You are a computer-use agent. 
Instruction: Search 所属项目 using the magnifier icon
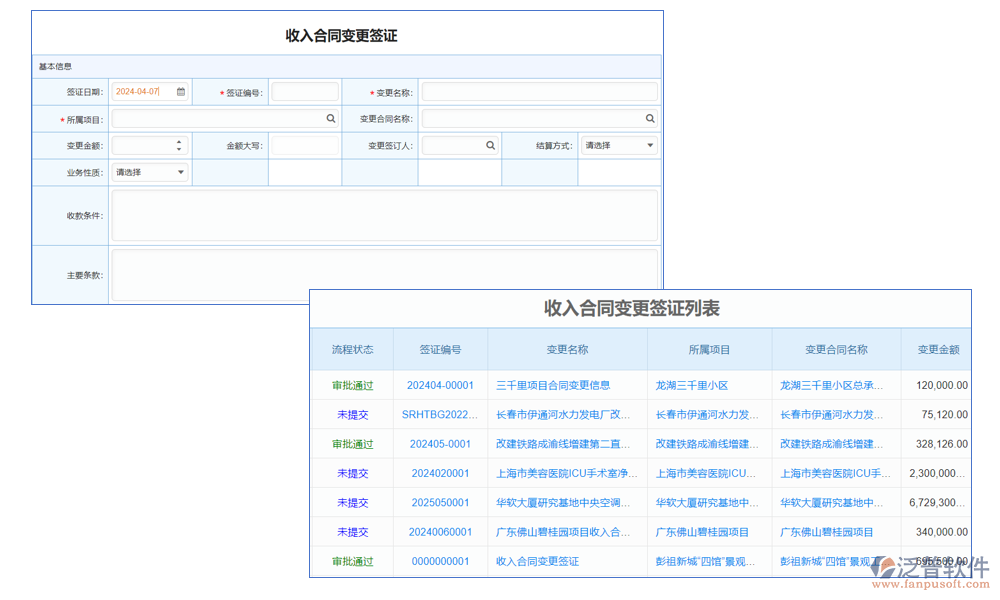330,117
